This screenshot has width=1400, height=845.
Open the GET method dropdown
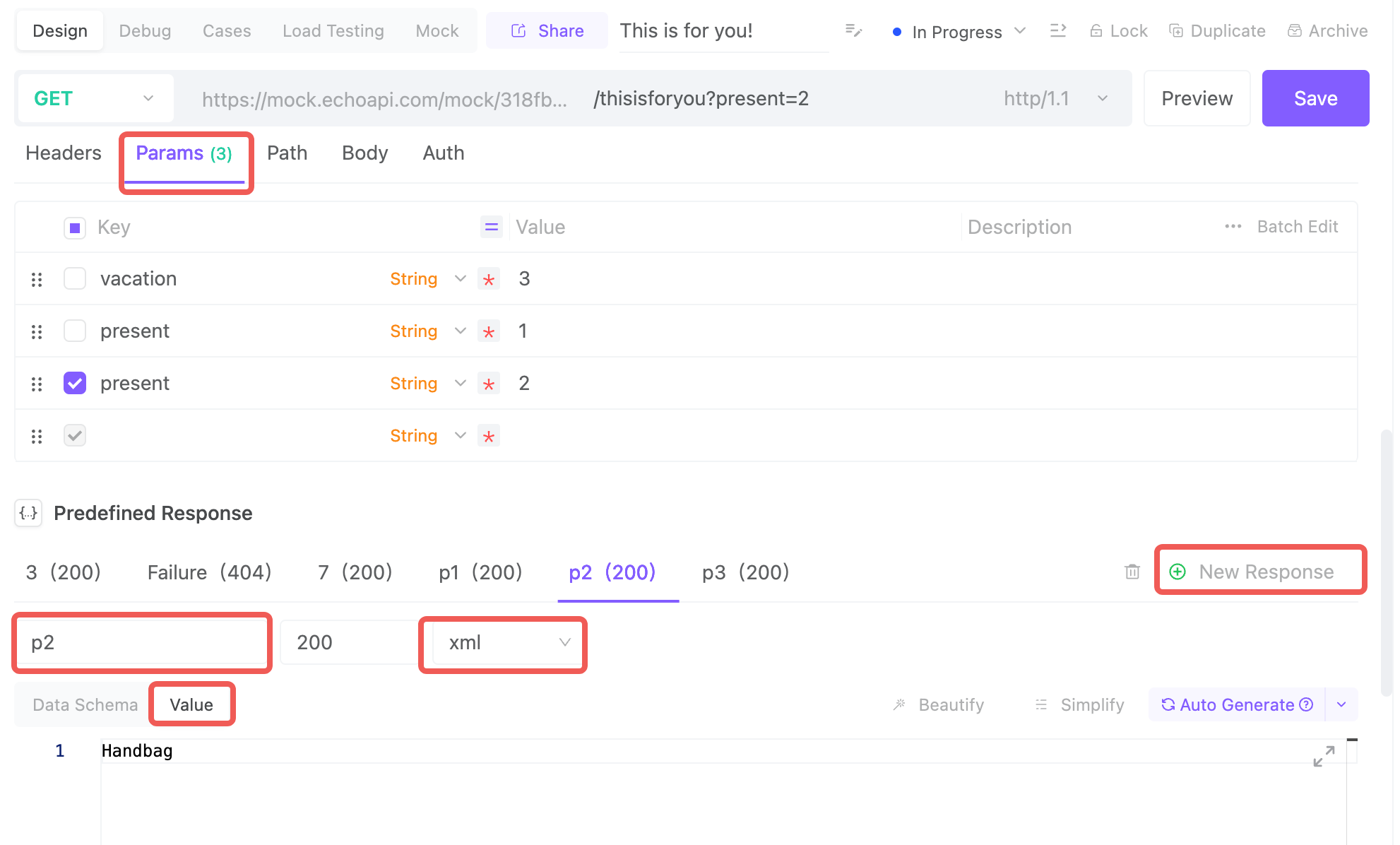pyautogui.click(x=95, y=98)
